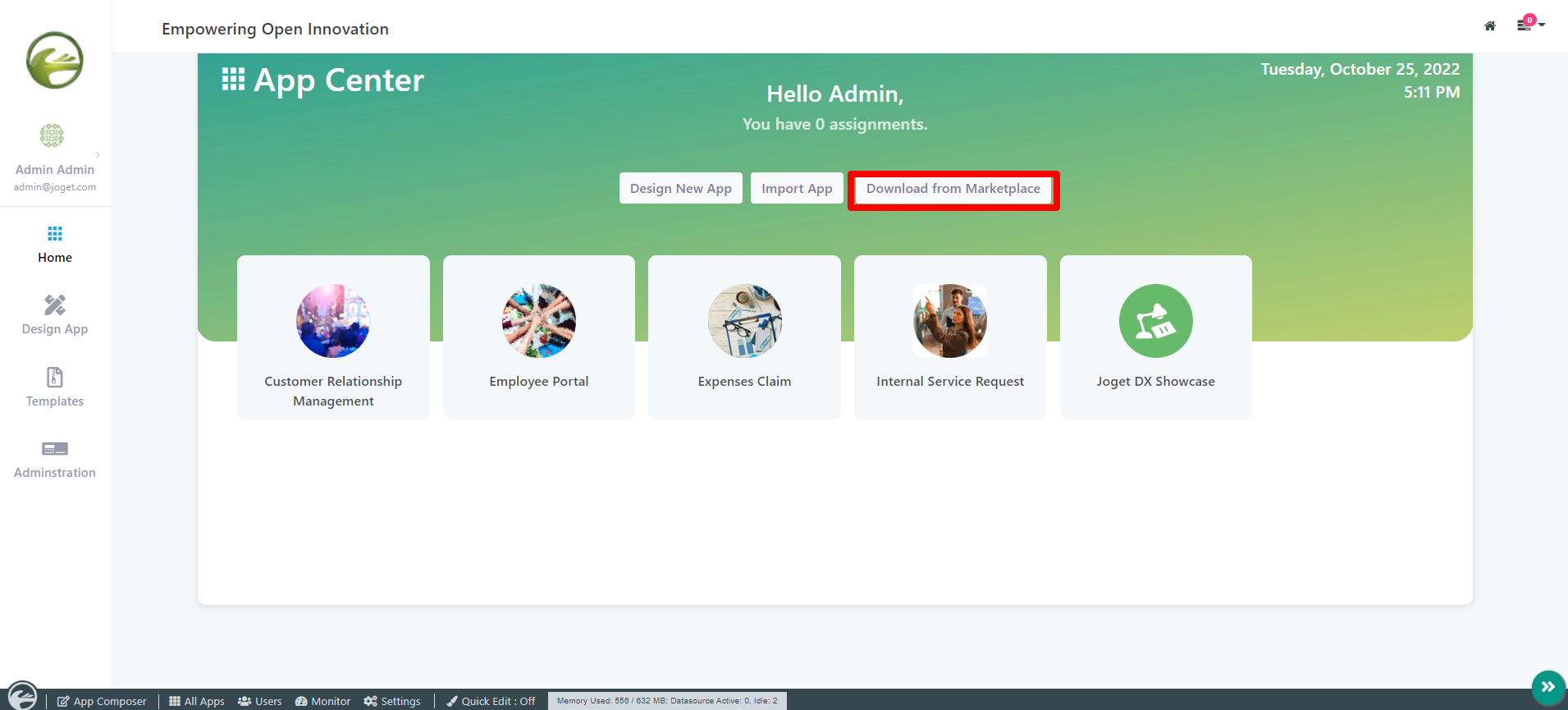
Task: Click the Empowering Open Innovation header text
Action: point(275,29)
